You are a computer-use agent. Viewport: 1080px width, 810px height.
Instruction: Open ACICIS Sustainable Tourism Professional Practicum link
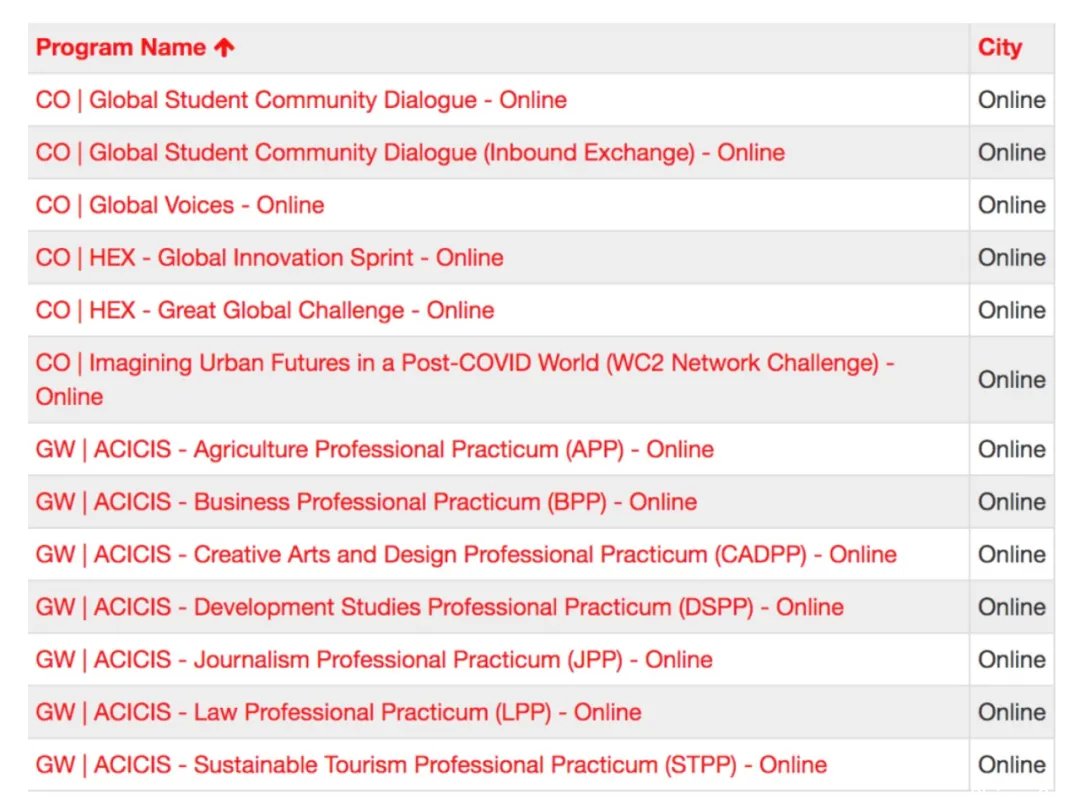click(431, 765)
